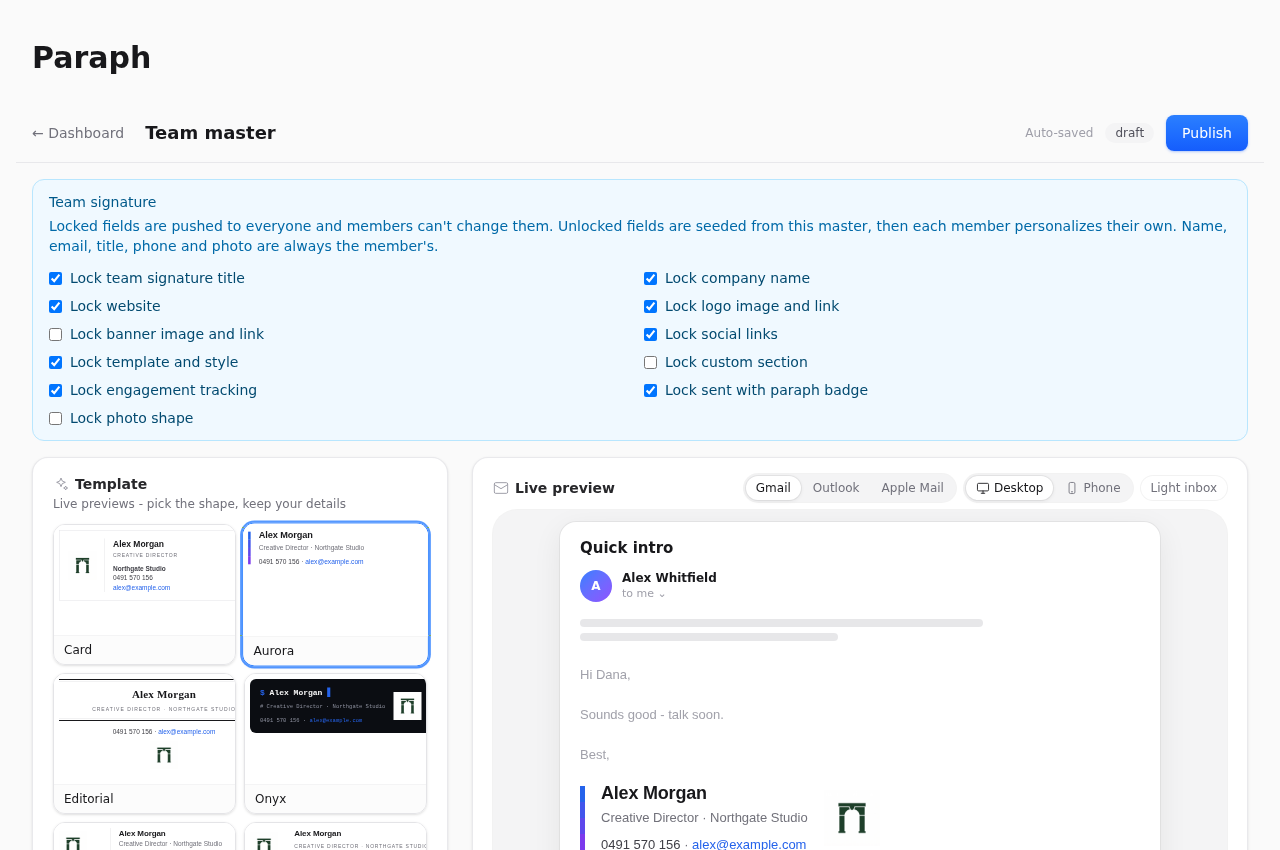Click the Paraph app heading
1280x850 pixels.
coord(91,58)
